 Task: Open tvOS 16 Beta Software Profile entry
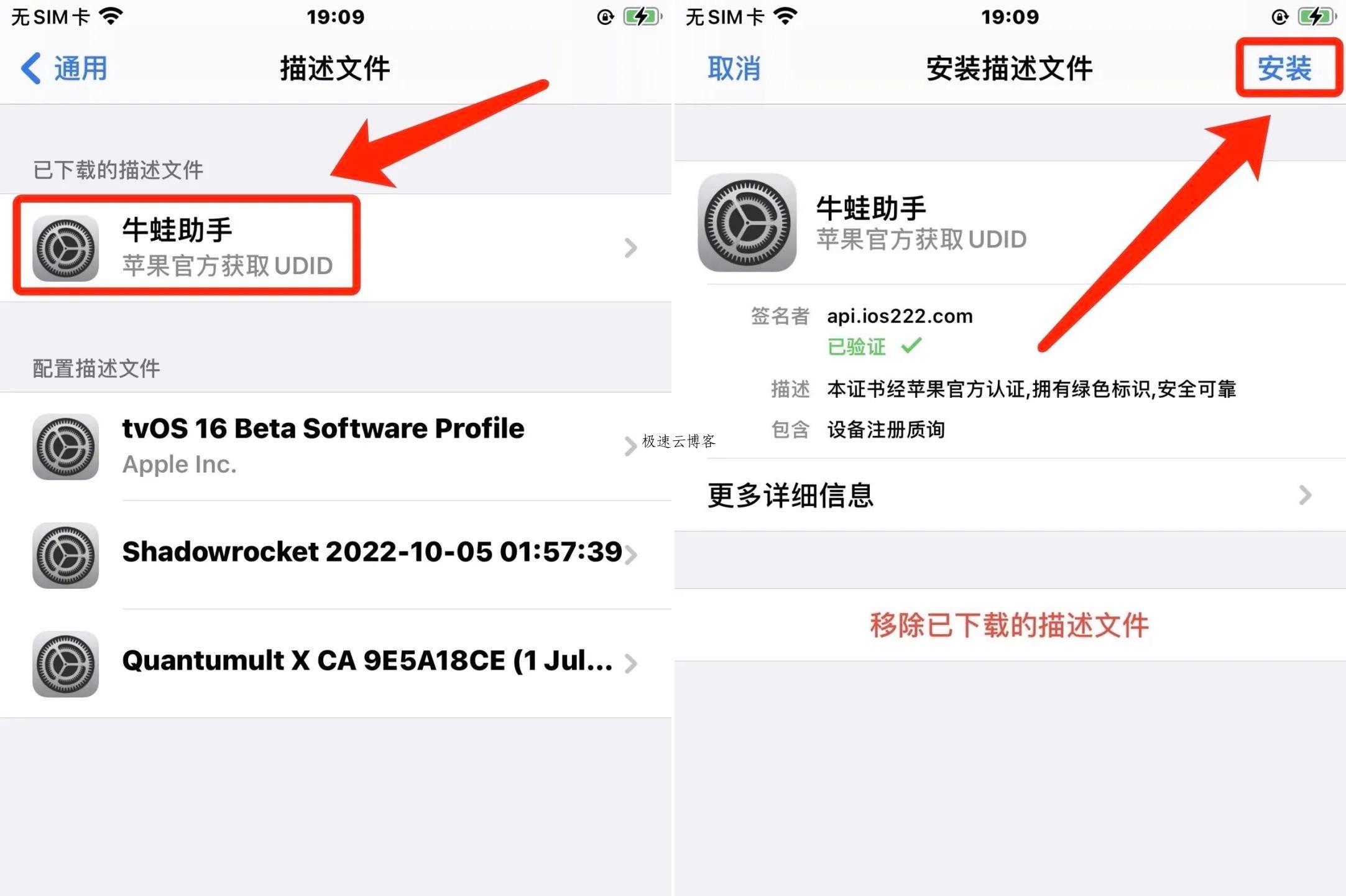[336, 446]
